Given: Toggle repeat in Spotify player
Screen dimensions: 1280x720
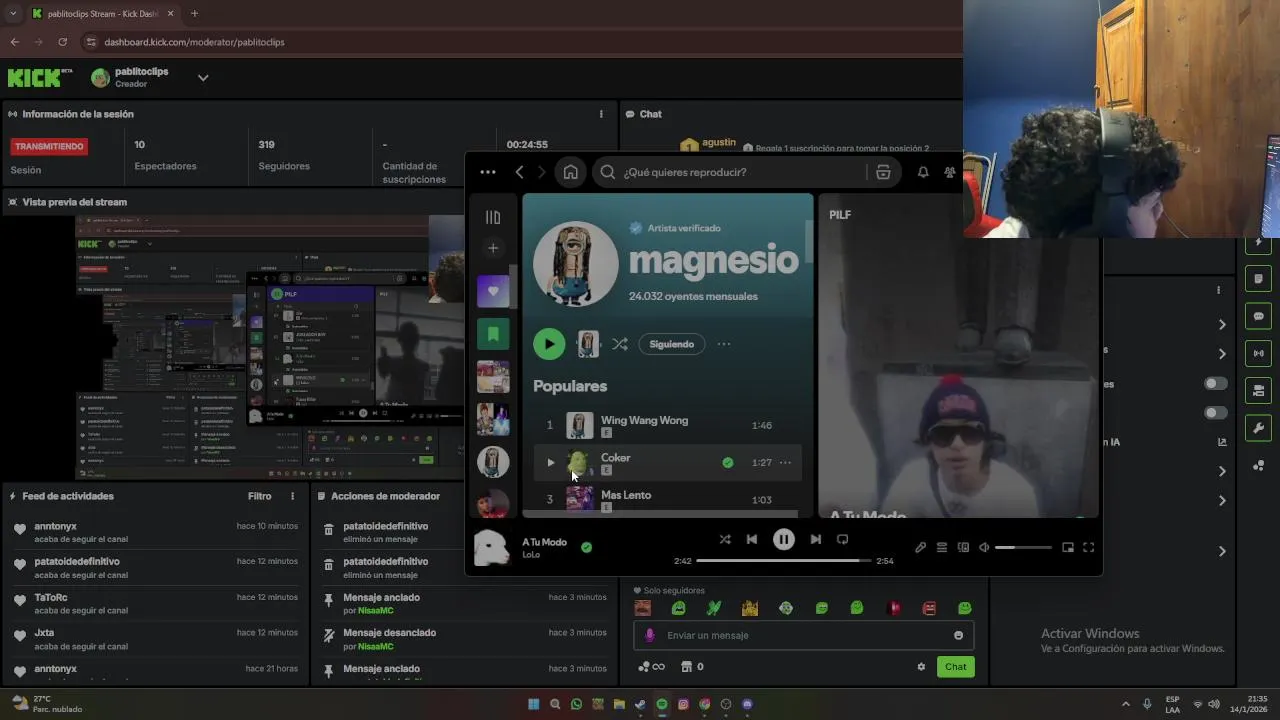Looking at the screenshot, I should [x=842, y=539].
